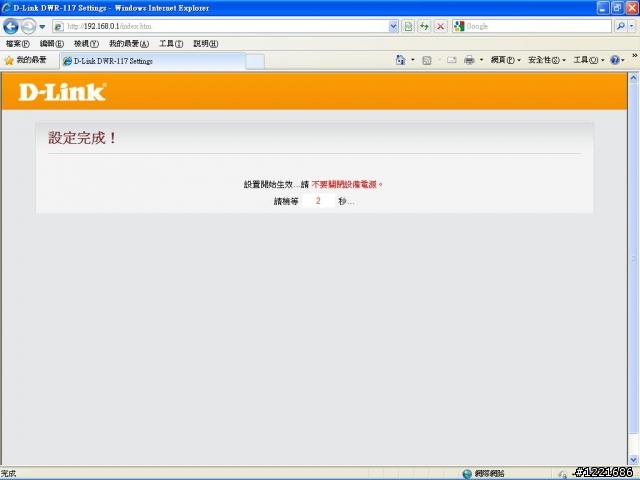Select the D-Link DWR-117 Settings tab
640x480 pixels.
tap(153, 61)
